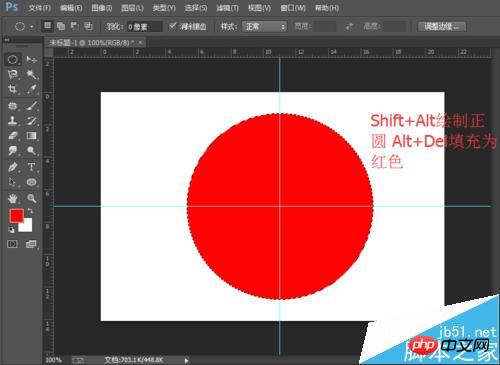500x365 pixels.
Task: Reset default foreground and background colors
Action: [12, 230]
